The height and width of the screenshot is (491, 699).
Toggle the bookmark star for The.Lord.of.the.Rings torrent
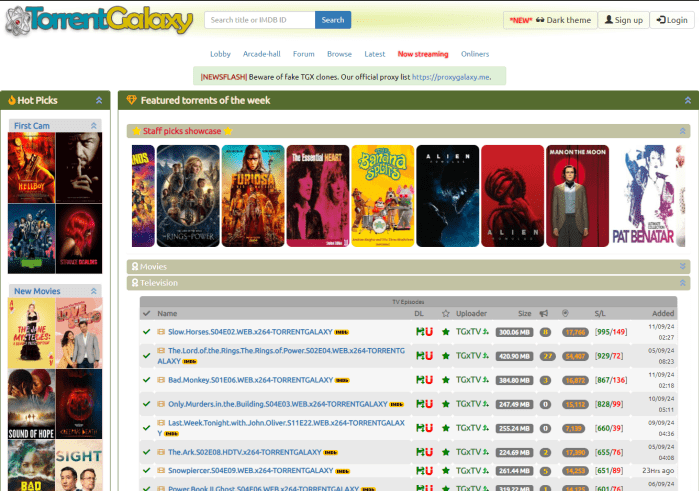(446, 355)
